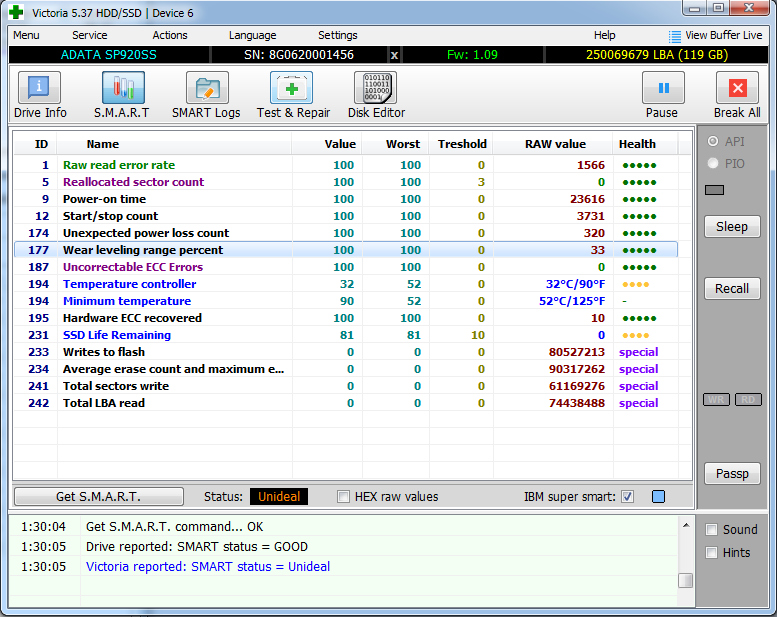Screen dimensions: 777x617
Task: Click the blue color square near IBM super smart
Action: (x=658, y=497)
